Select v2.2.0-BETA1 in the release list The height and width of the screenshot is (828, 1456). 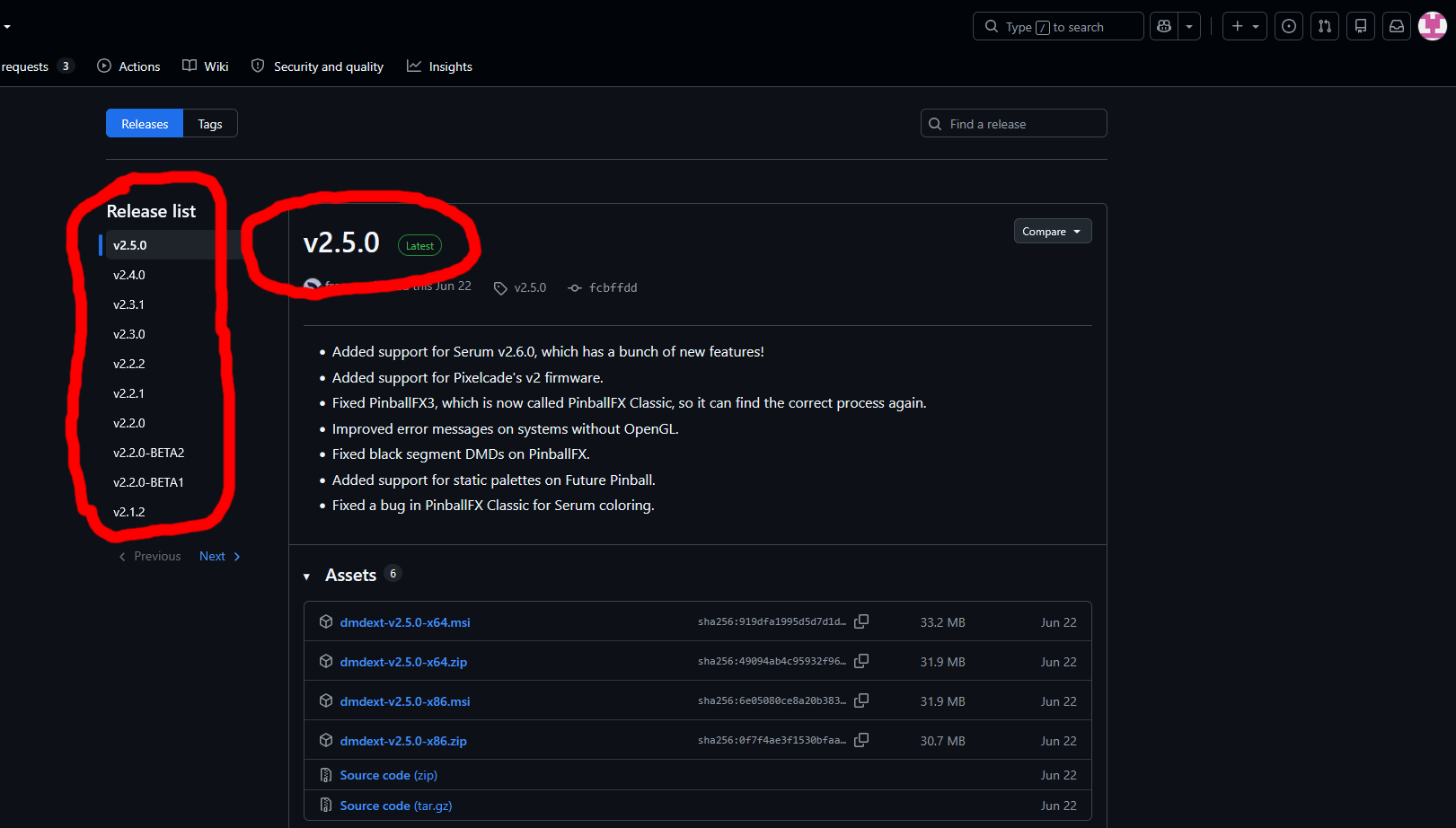(x=148, y=482)
